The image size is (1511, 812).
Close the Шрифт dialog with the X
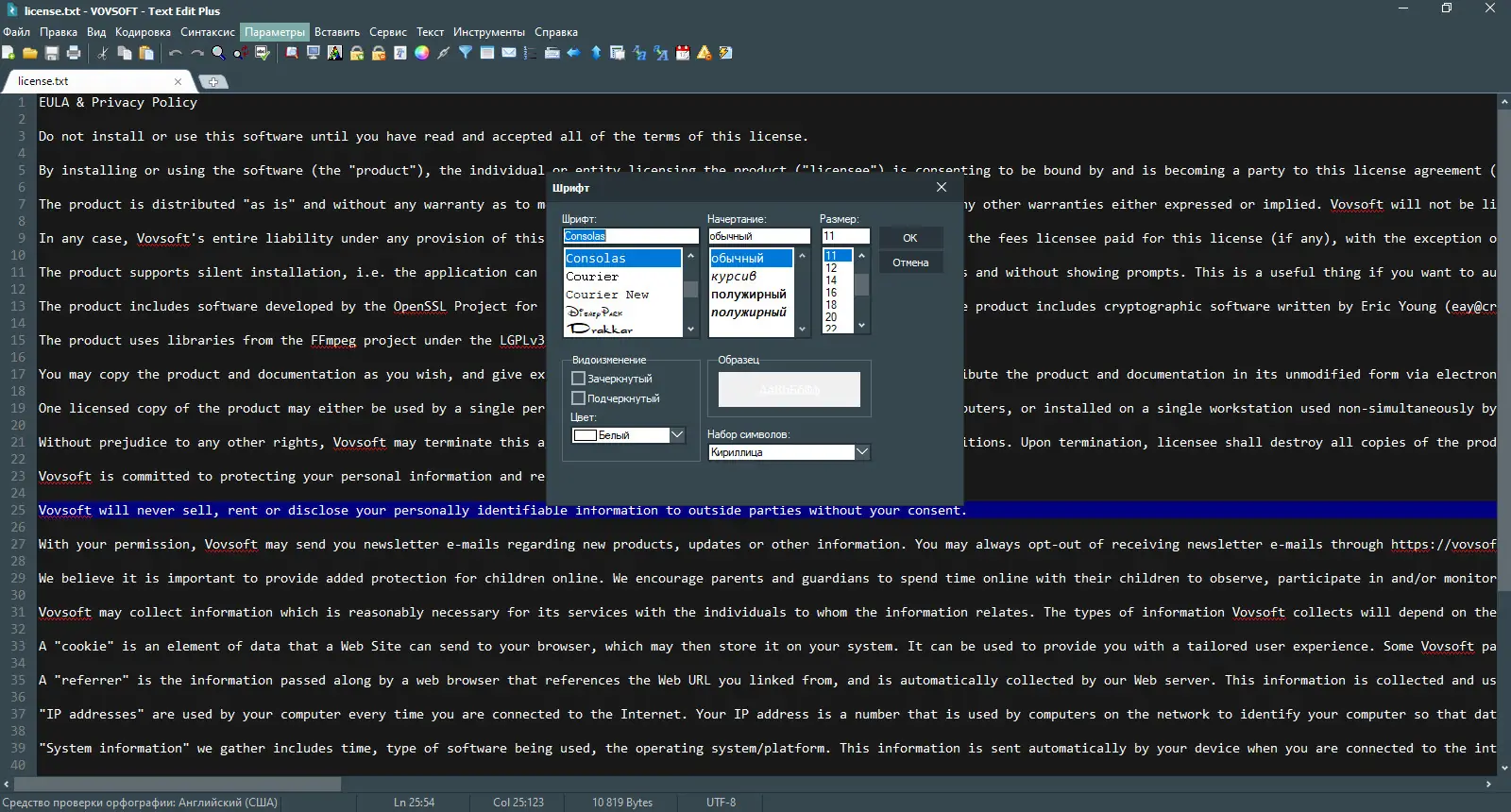coord(942,188)
